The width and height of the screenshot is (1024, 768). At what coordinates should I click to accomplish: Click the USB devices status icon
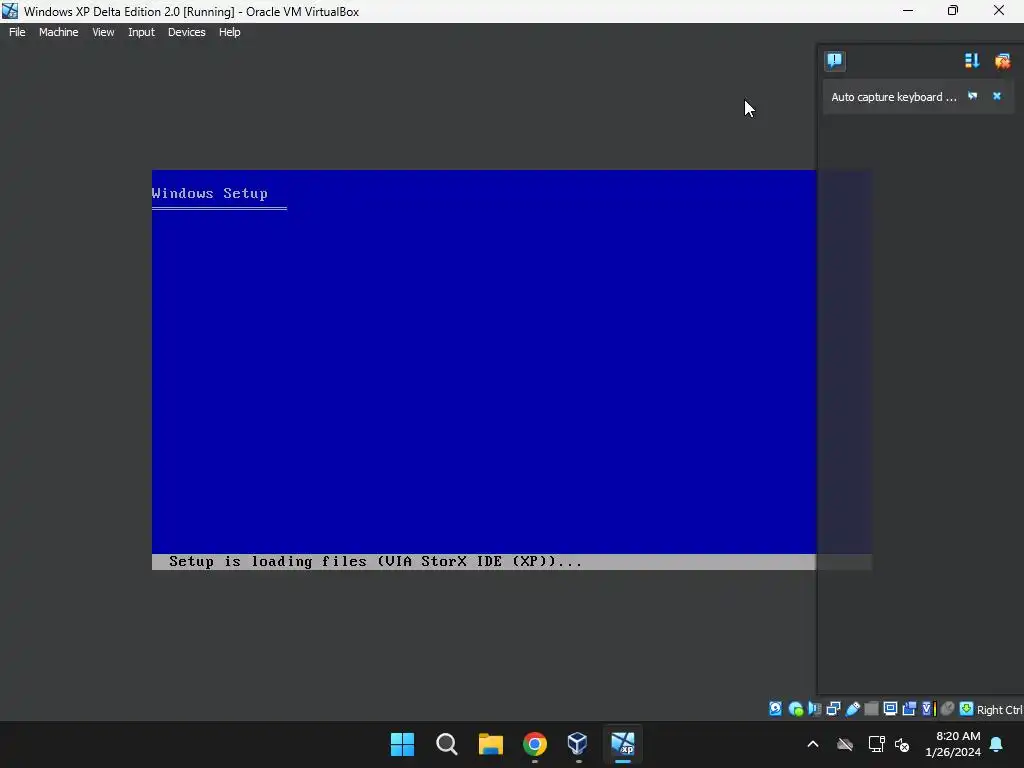[852, 709]
